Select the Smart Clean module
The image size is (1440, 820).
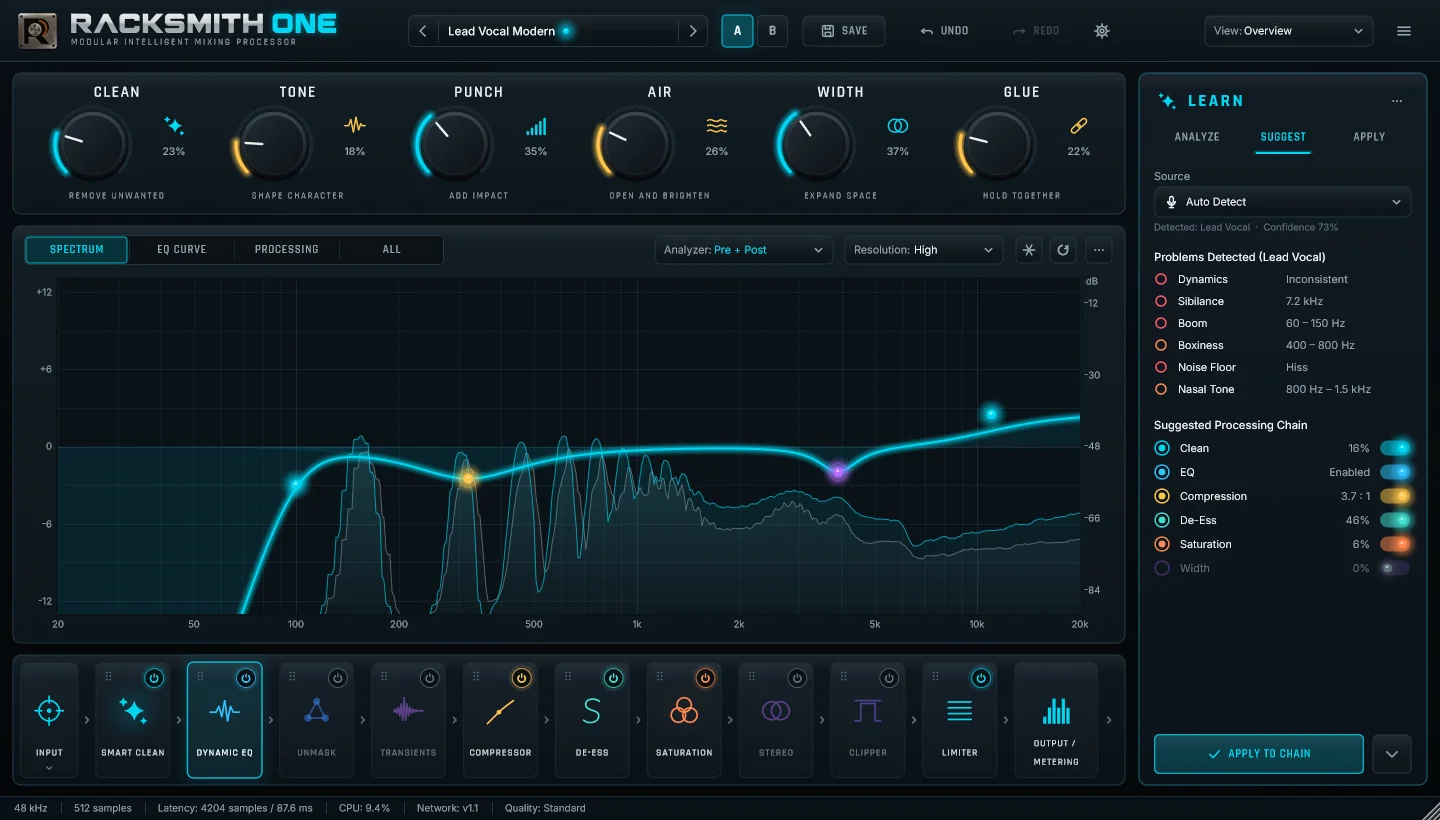(133, 720)
